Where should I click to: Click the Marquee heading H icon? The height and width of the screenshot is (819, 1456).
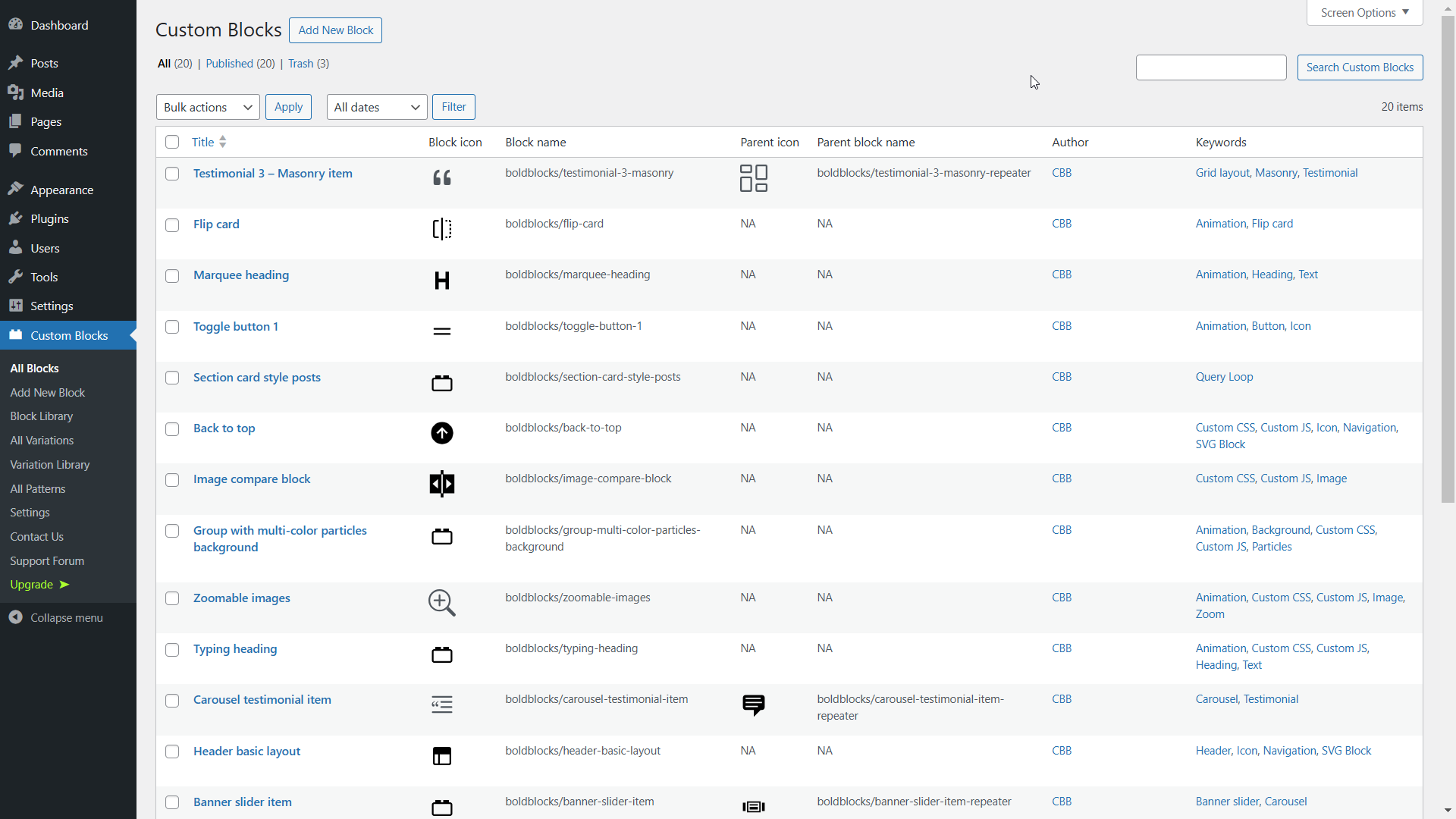pos(442,281)
